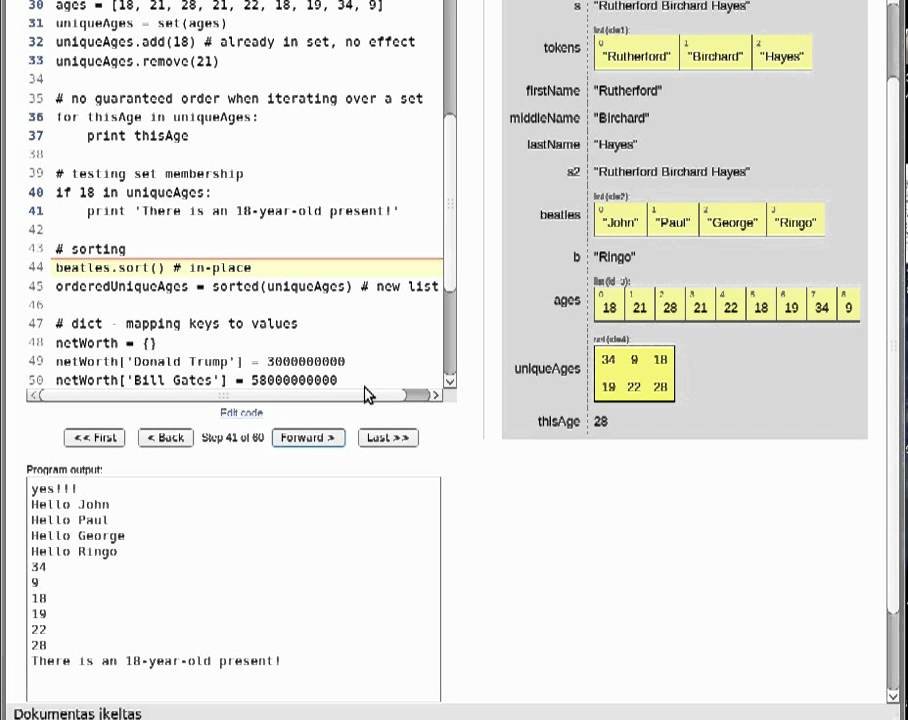Click the code pane horizontal scrollbar track
908x720 pixels.
(x=235, y=395)
